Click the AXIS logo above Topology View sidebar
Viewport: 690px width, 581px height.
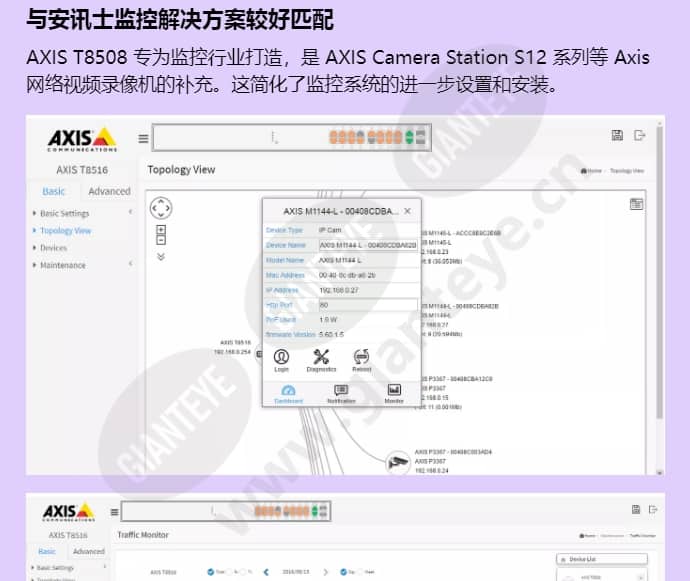(82, 140)
